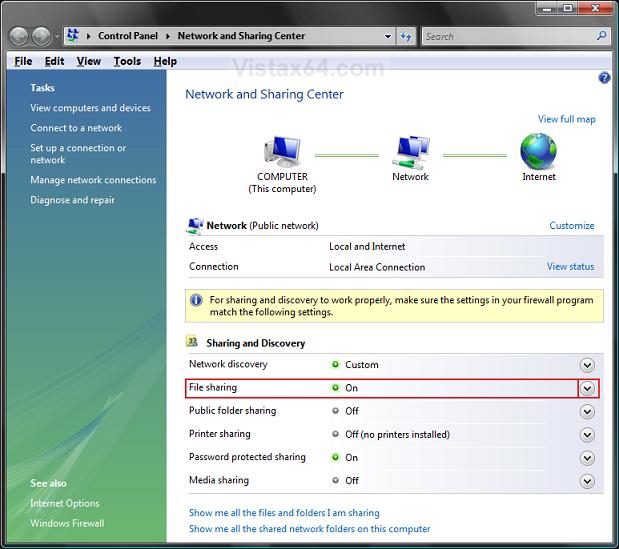Viewport: 619px width, 549px height.
Task: Expand the File sharing settings
Action: 587,389
